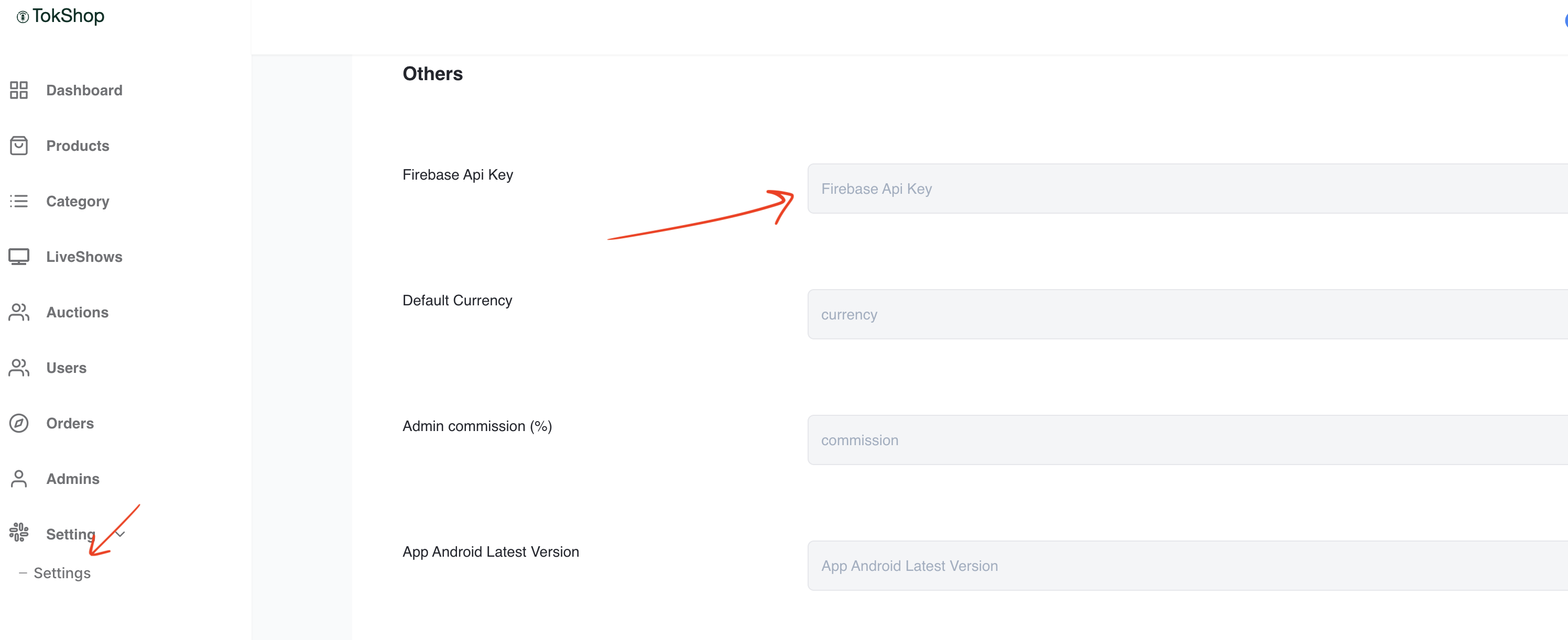Click the TokShop logo icon
The image size is (1568, 640).
pos(23,17)
